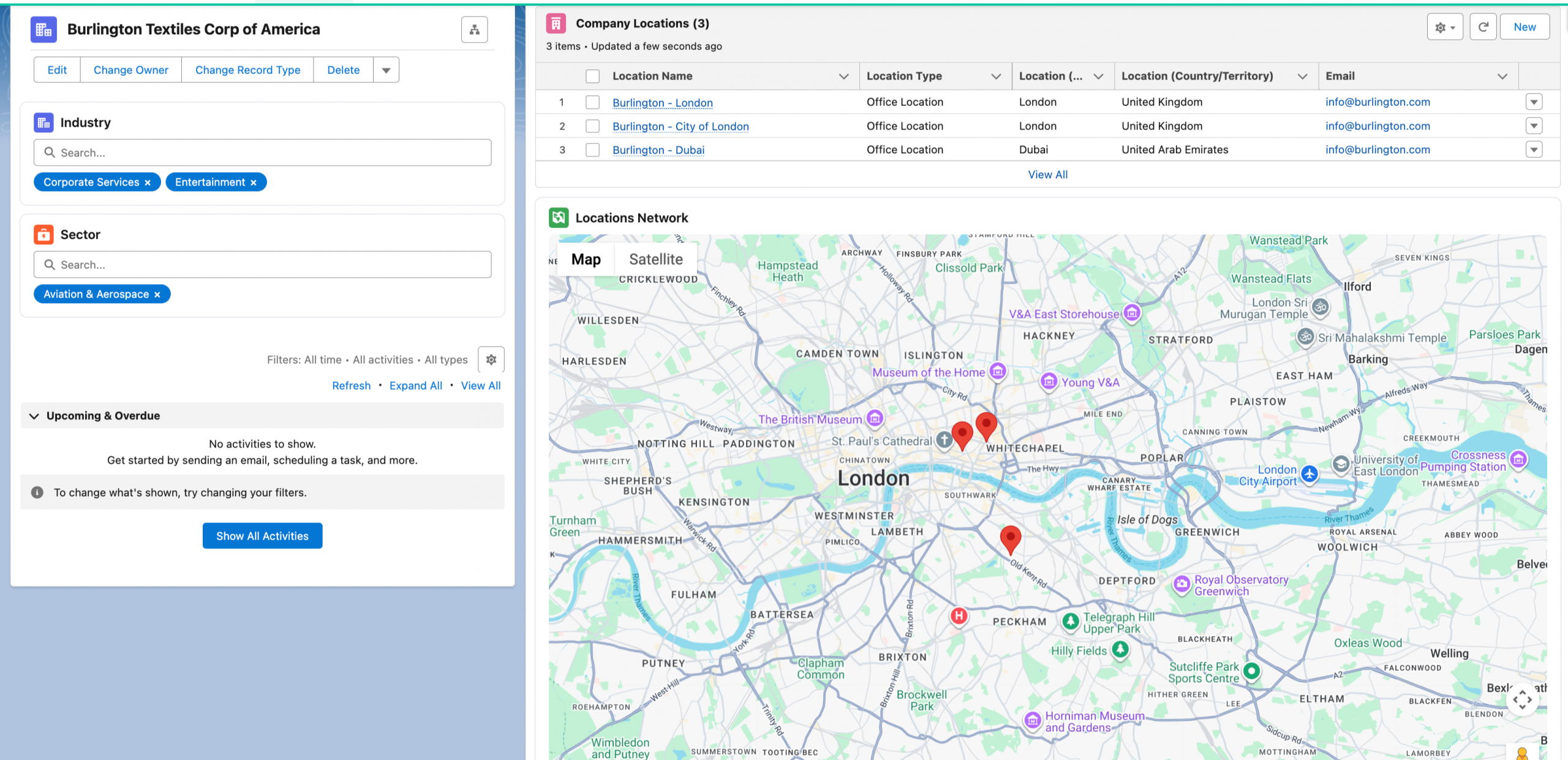This screenshot has width=1568, height=760.
Task: Click the account hierarchy icon
Action: point(474,29)
